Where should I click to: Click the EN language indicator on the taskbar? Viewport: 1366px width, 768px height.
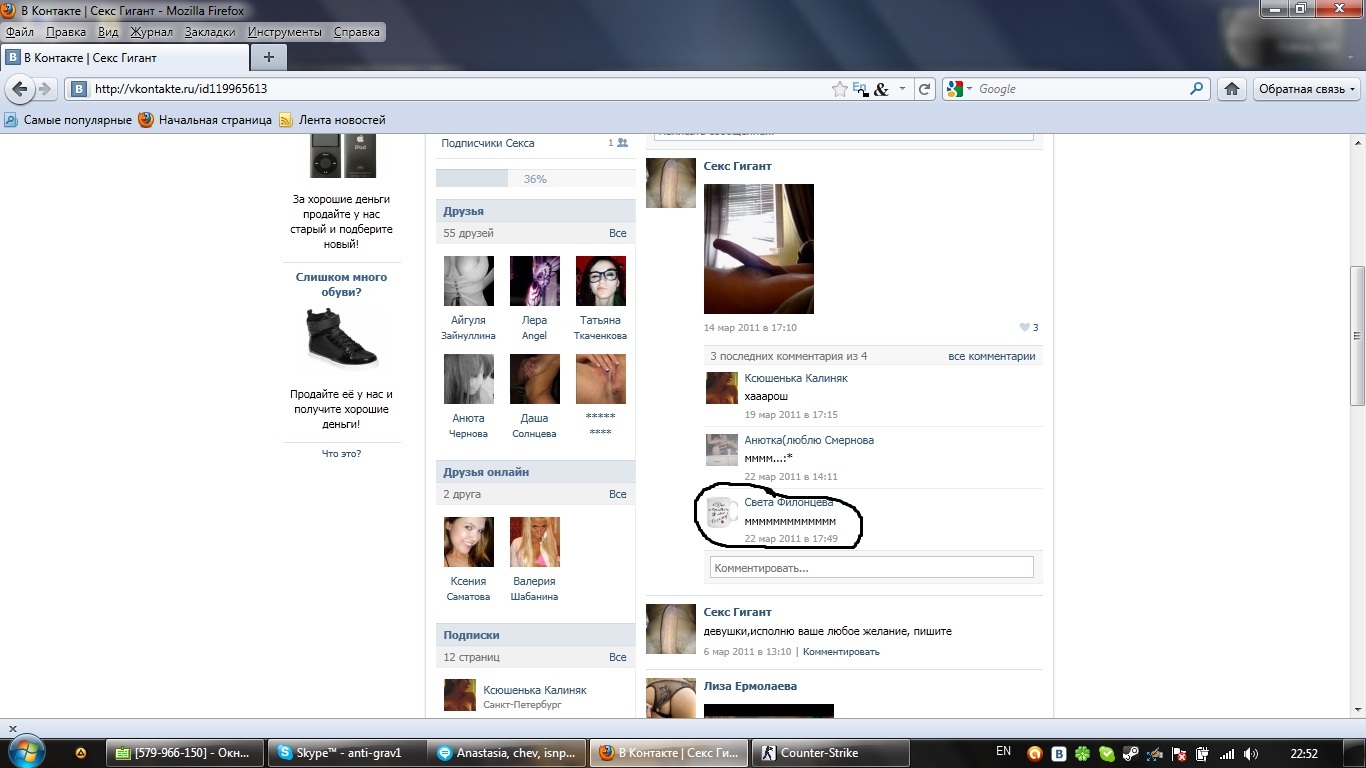(x=1003, y=751)
